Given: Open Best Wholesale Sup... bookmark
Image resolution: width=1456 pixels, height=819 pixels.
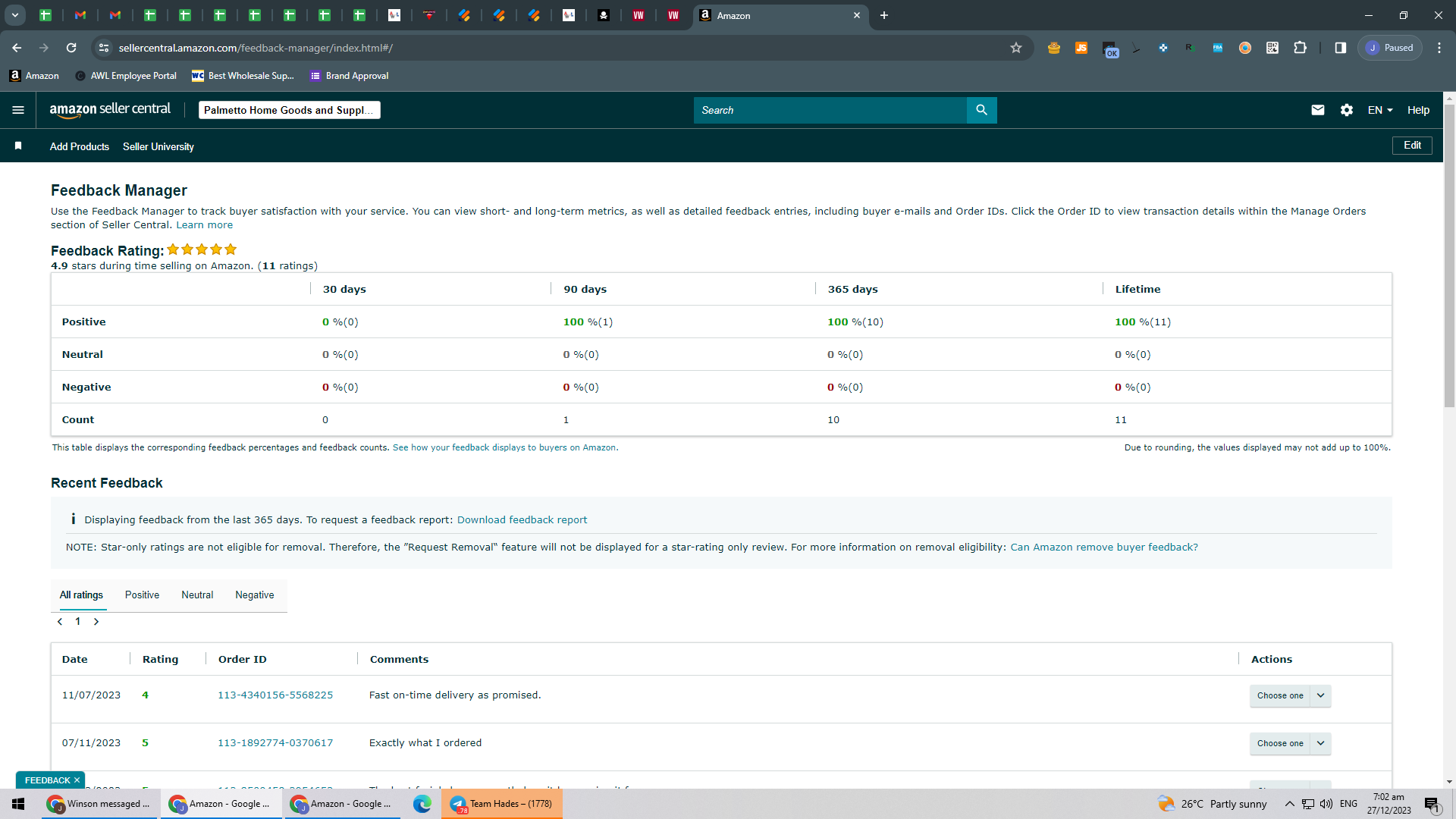Looking at the screenshot, I should 243,76.
